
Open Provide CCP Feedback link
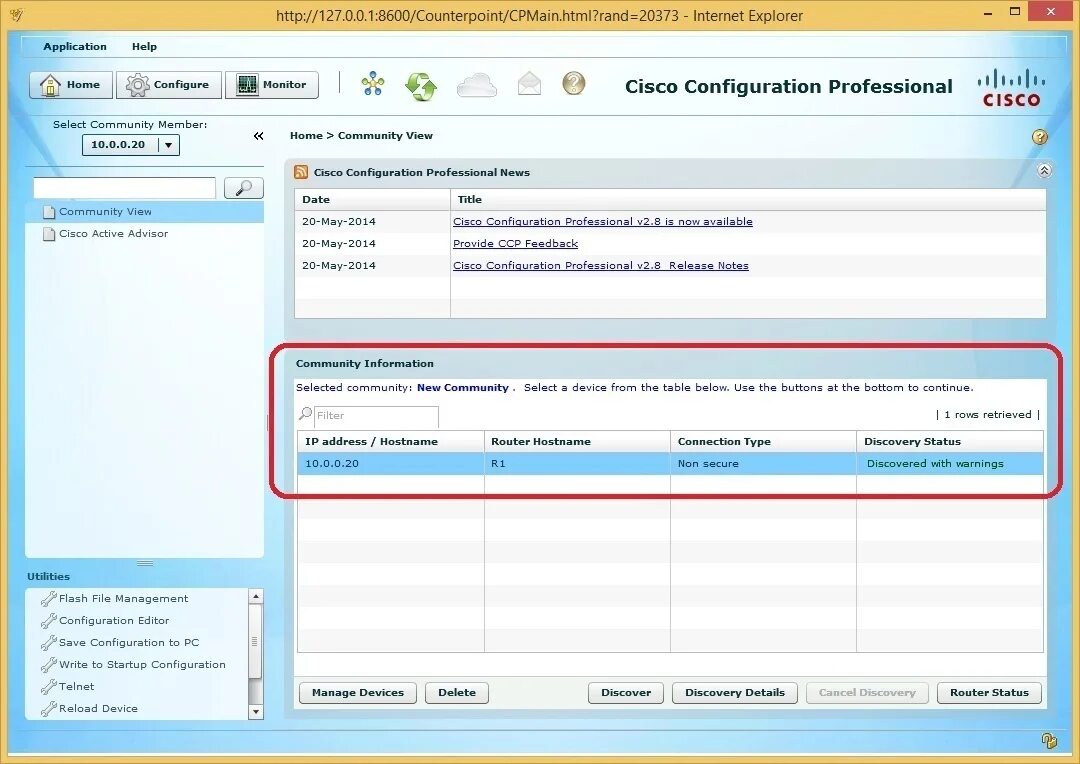pyautogui.click(x=515, y=243)
